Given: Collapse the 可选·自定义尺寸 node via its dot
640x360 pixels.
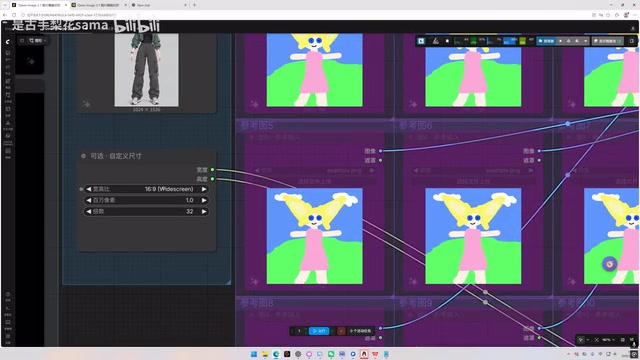Looking at the screenshot, I should point(83,156).
